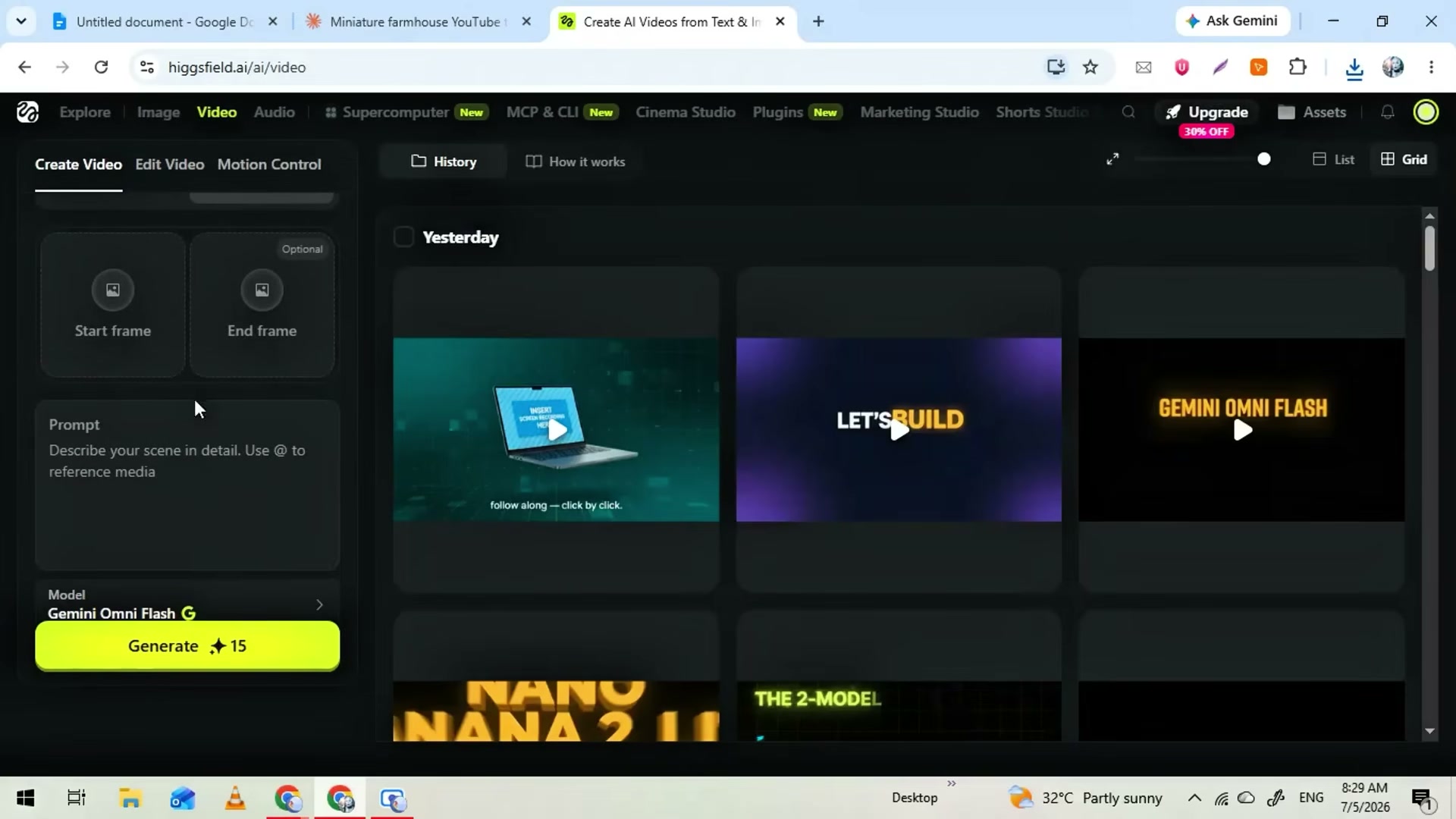
Task: Switch to the Edit Video tab
Action: [170, 165]
